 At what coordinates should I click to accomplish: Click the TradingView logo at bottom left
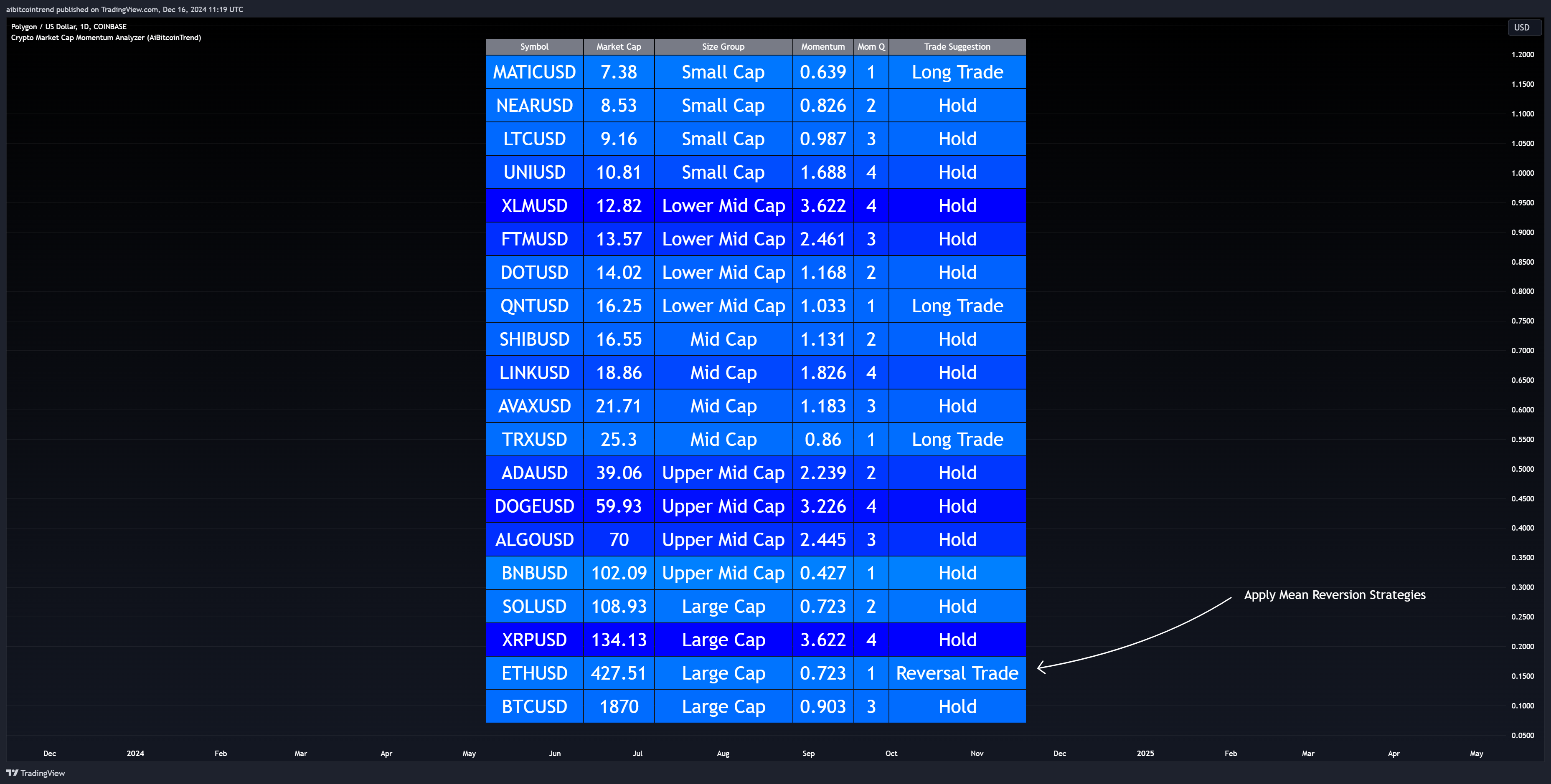click(36, 773)
